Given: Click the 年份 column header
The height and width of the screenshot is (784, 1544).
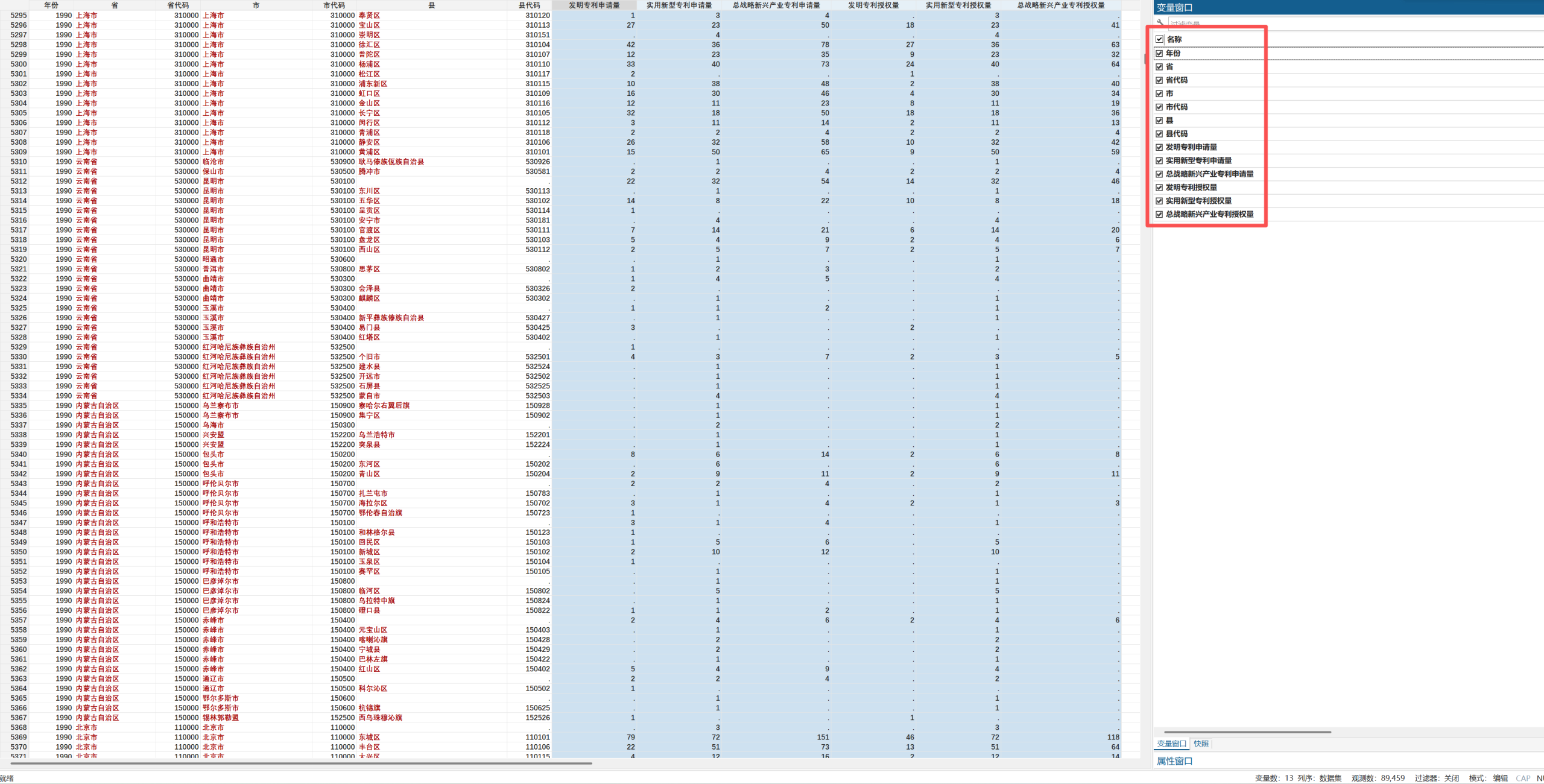Looking at the screenshot, I should [51, 5].
